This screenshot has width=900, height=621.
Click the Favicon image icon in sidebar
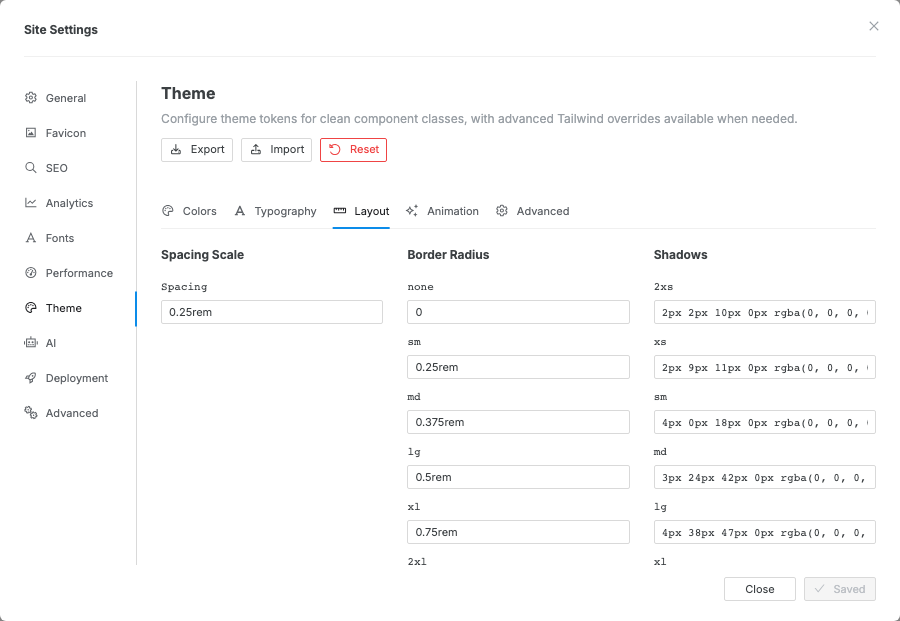click(x=30, y=133)
